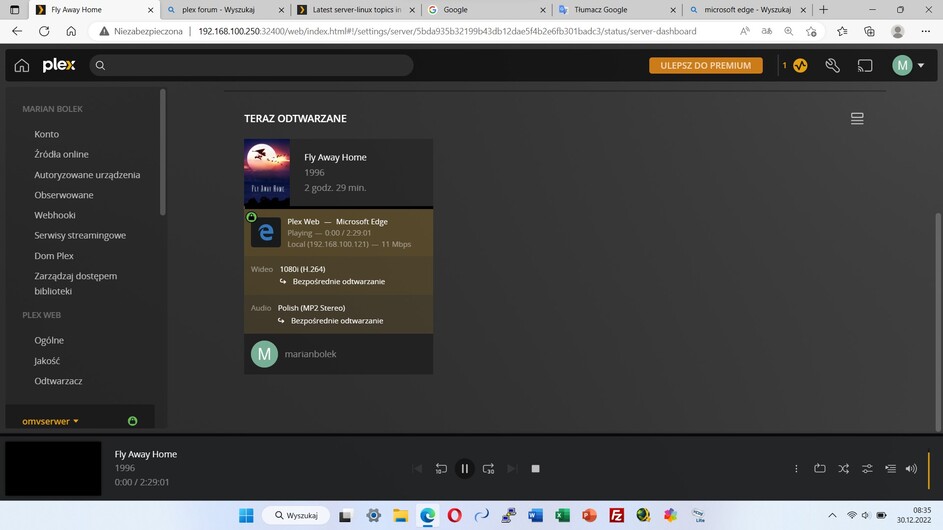Mute the player volume
The height and width of the screenshot is (530, 943).
pos(911,469)
